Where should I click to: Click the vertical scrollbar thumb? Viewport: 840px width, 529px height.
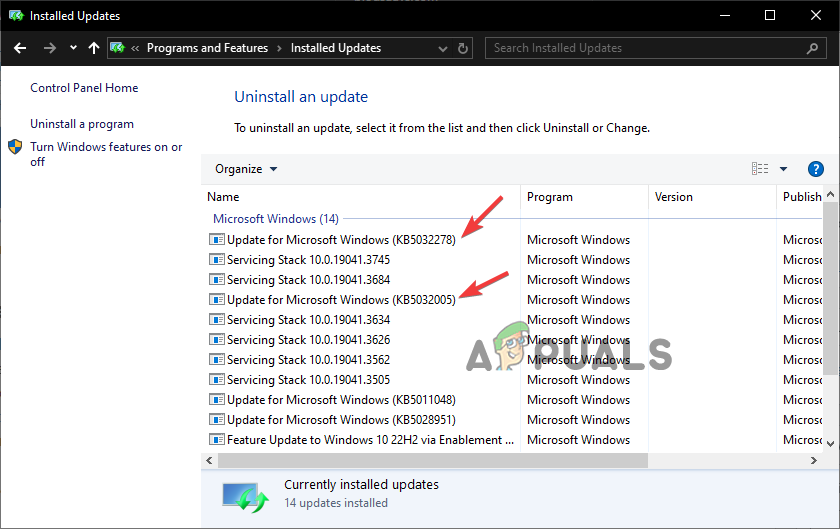(830, 288)
